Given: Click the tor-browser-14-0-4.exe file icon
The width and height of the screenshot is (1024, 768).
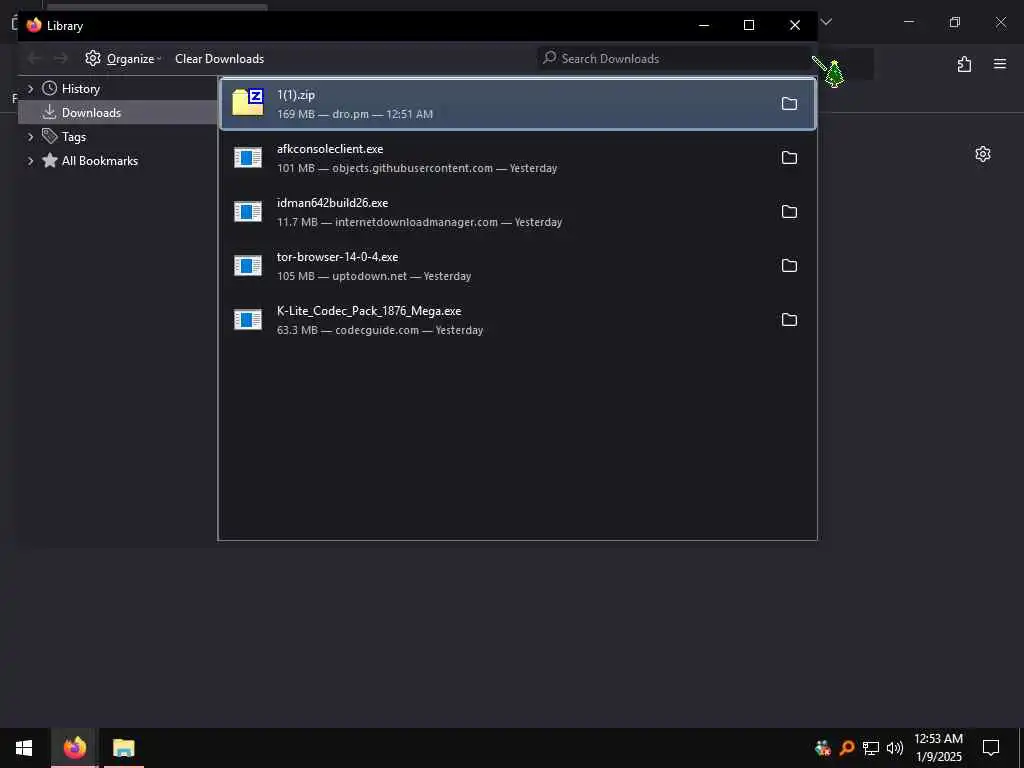Looking at the screenshot, I should [248, 266].
